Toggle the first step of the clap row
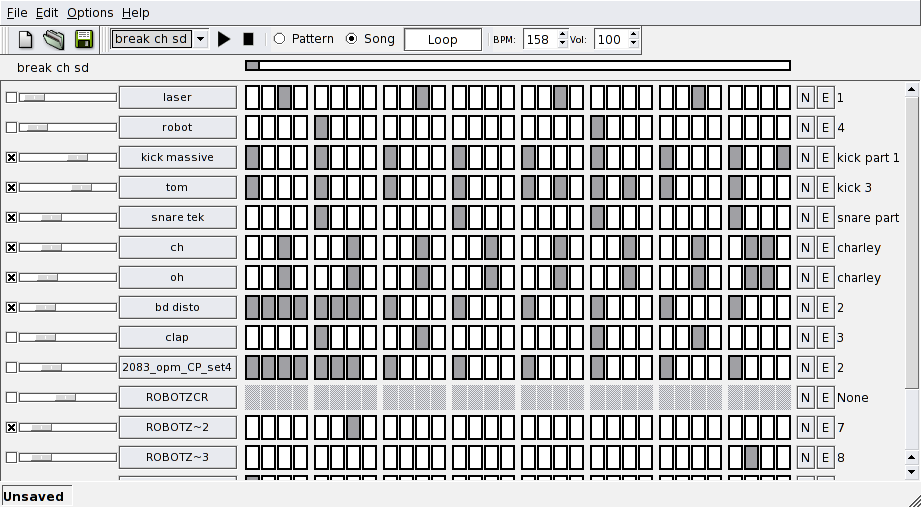 (x=253, y=337)
